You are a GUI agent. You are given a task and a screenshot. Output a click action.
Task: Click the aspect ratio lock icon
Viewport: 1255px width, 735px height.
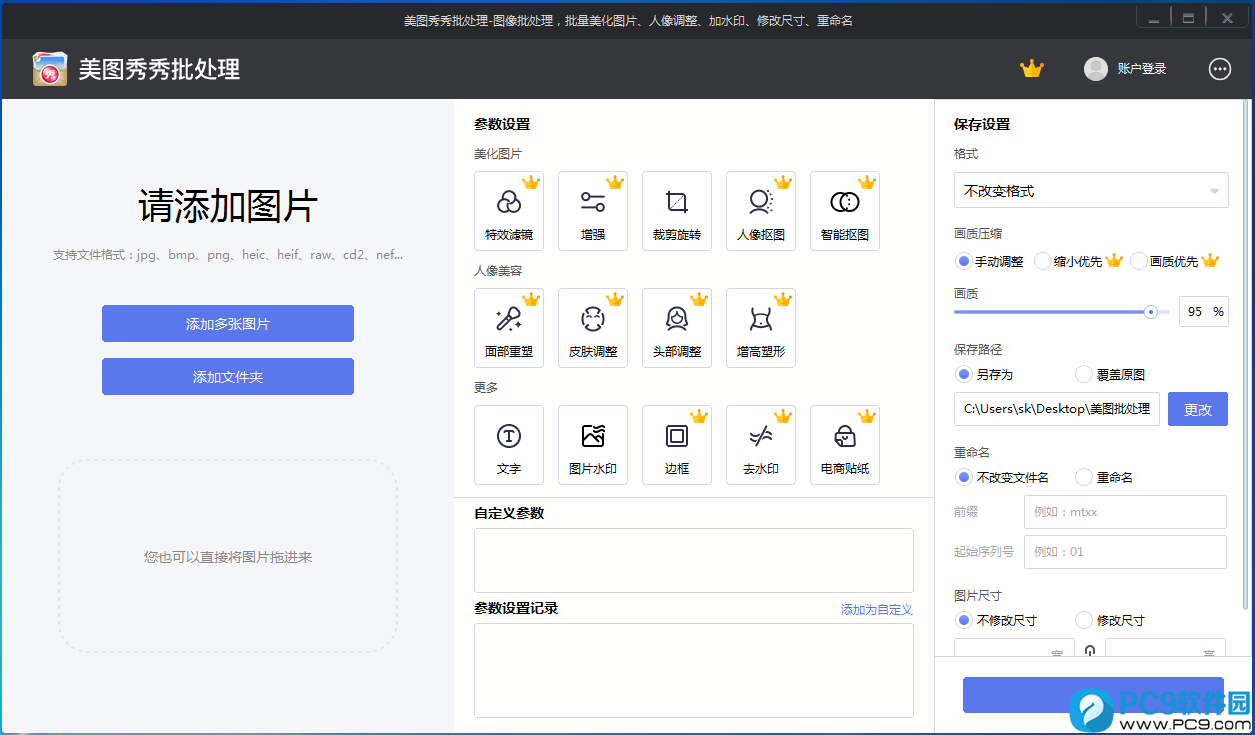coord(1090,652)
